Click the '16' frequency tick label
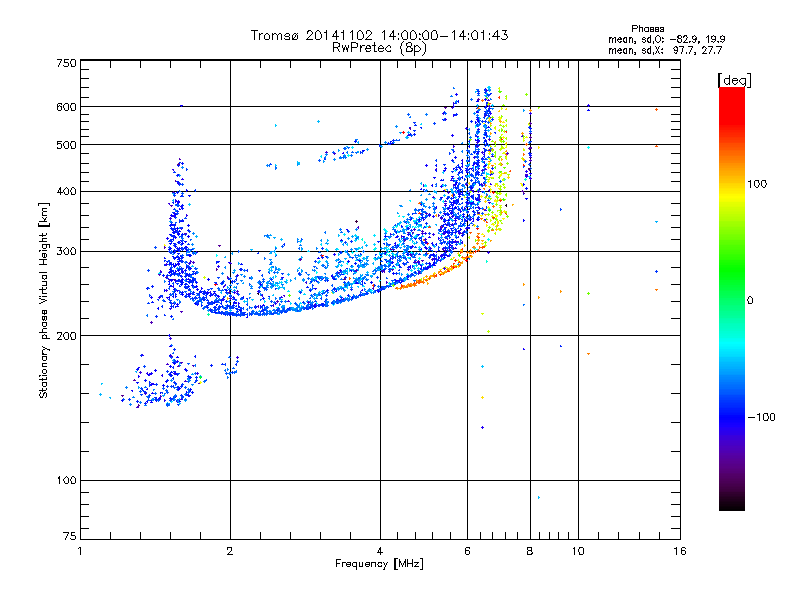800x600 pixels. click(x=680, y=551)
